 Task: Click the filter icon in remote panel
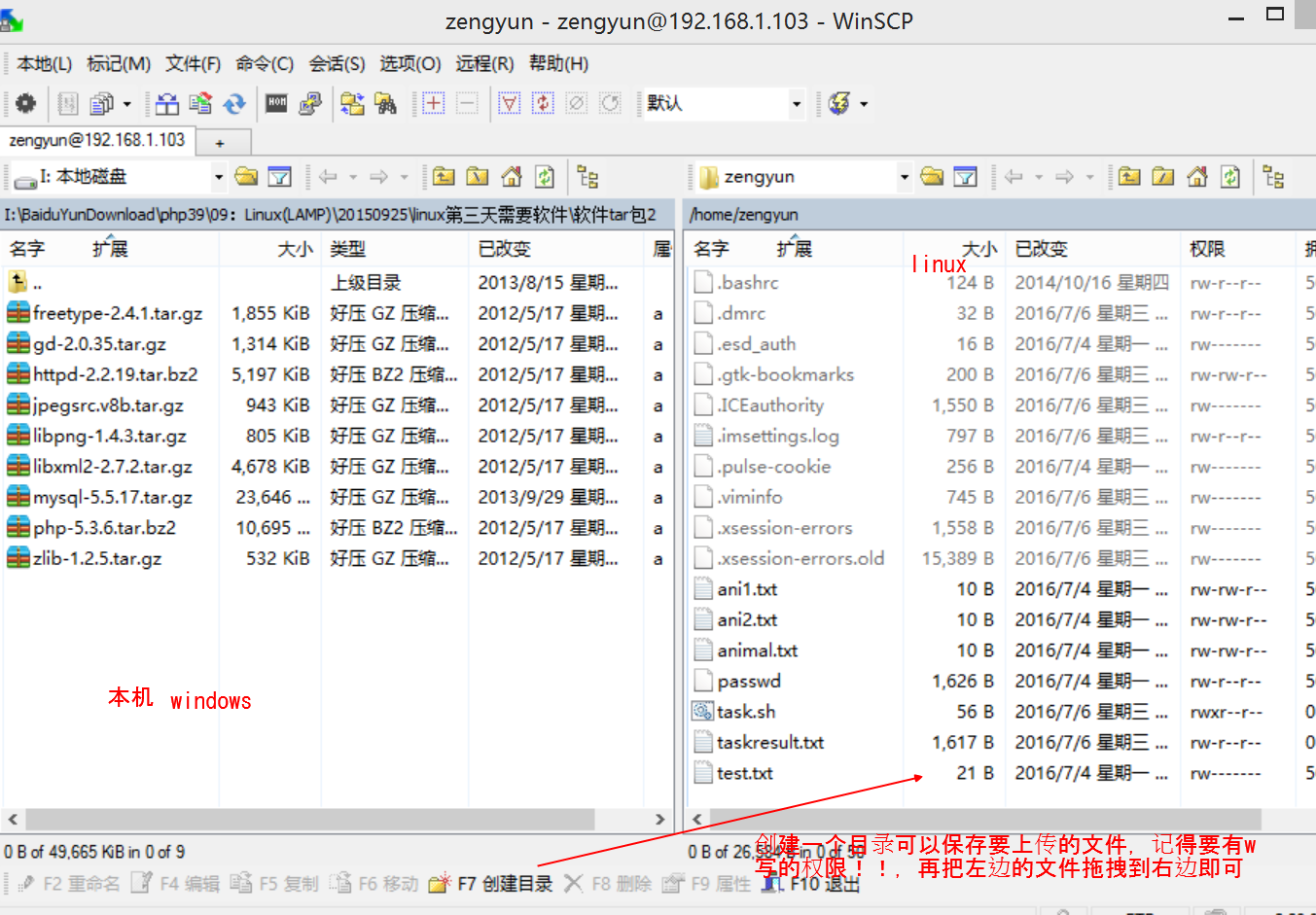(965, 176)
